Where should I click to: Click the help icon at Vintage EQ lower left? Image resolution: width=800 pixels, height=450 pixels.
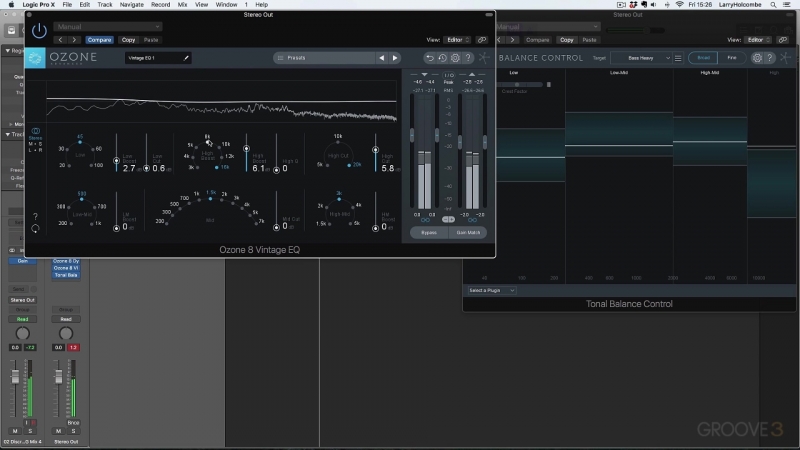35,216
